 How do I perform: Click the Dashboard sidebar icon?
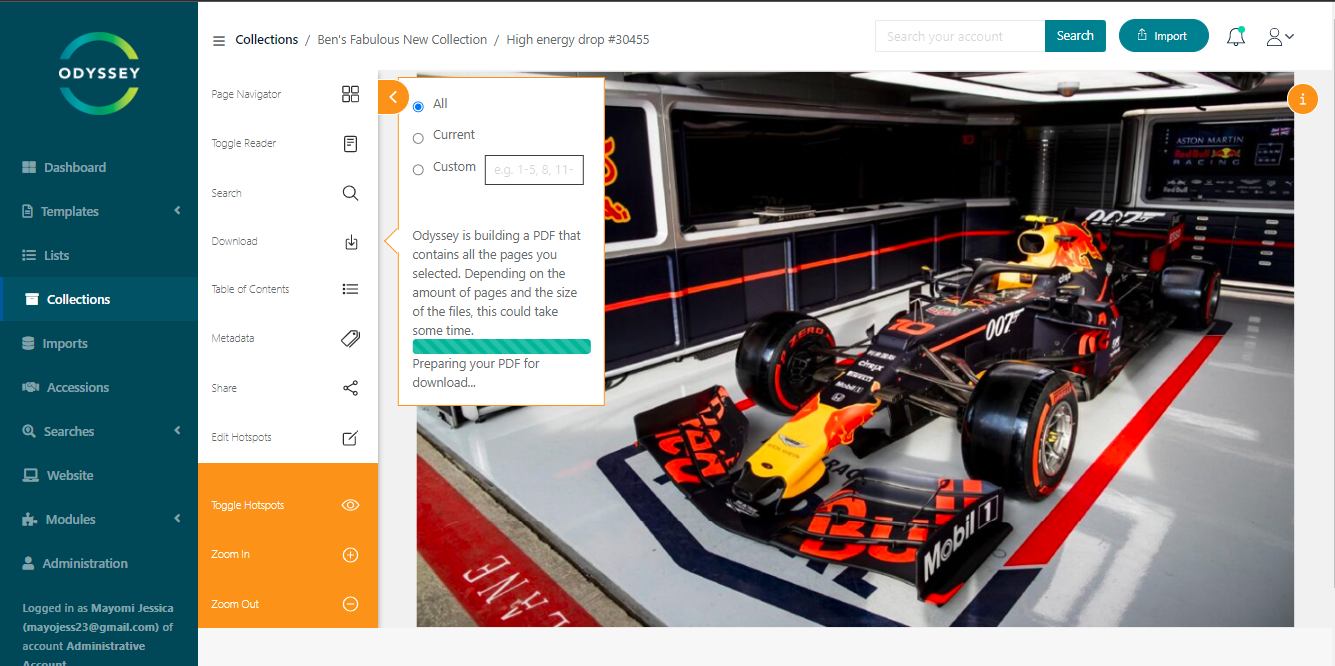[x=29, y=168]
